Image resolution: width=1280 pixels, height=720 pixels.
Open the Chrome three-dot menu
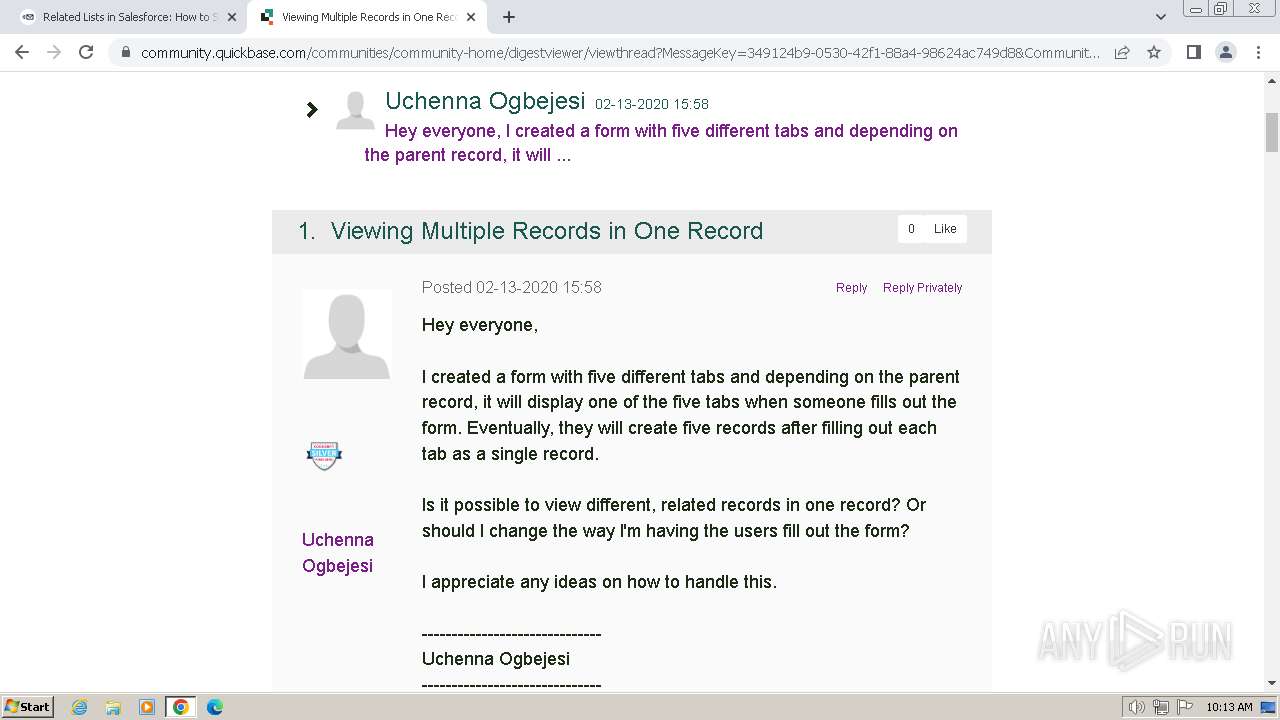[1257, 52]
